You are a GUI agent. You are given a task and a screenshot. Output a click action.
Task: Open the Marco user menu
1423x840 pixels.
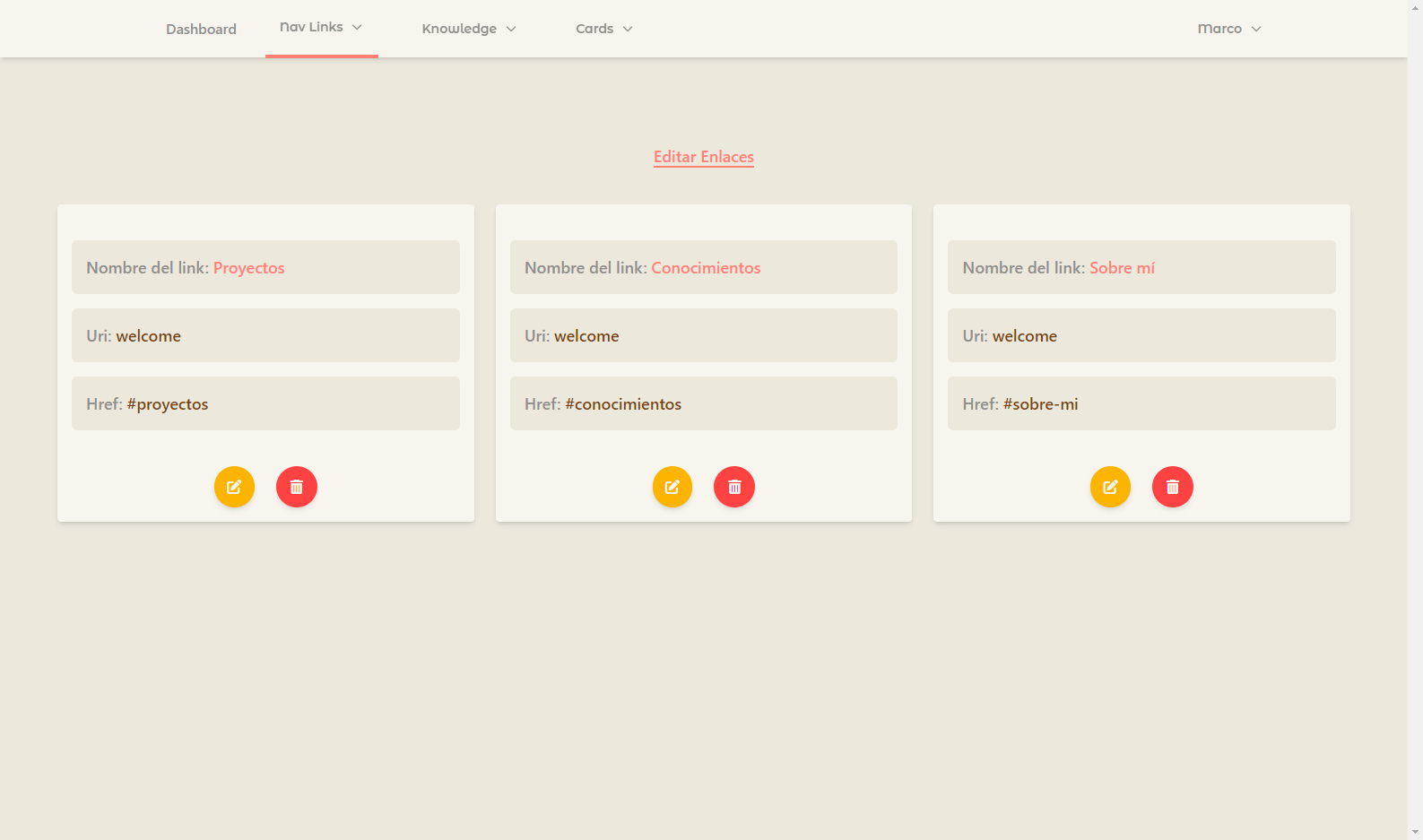[x=1228, y=29]
